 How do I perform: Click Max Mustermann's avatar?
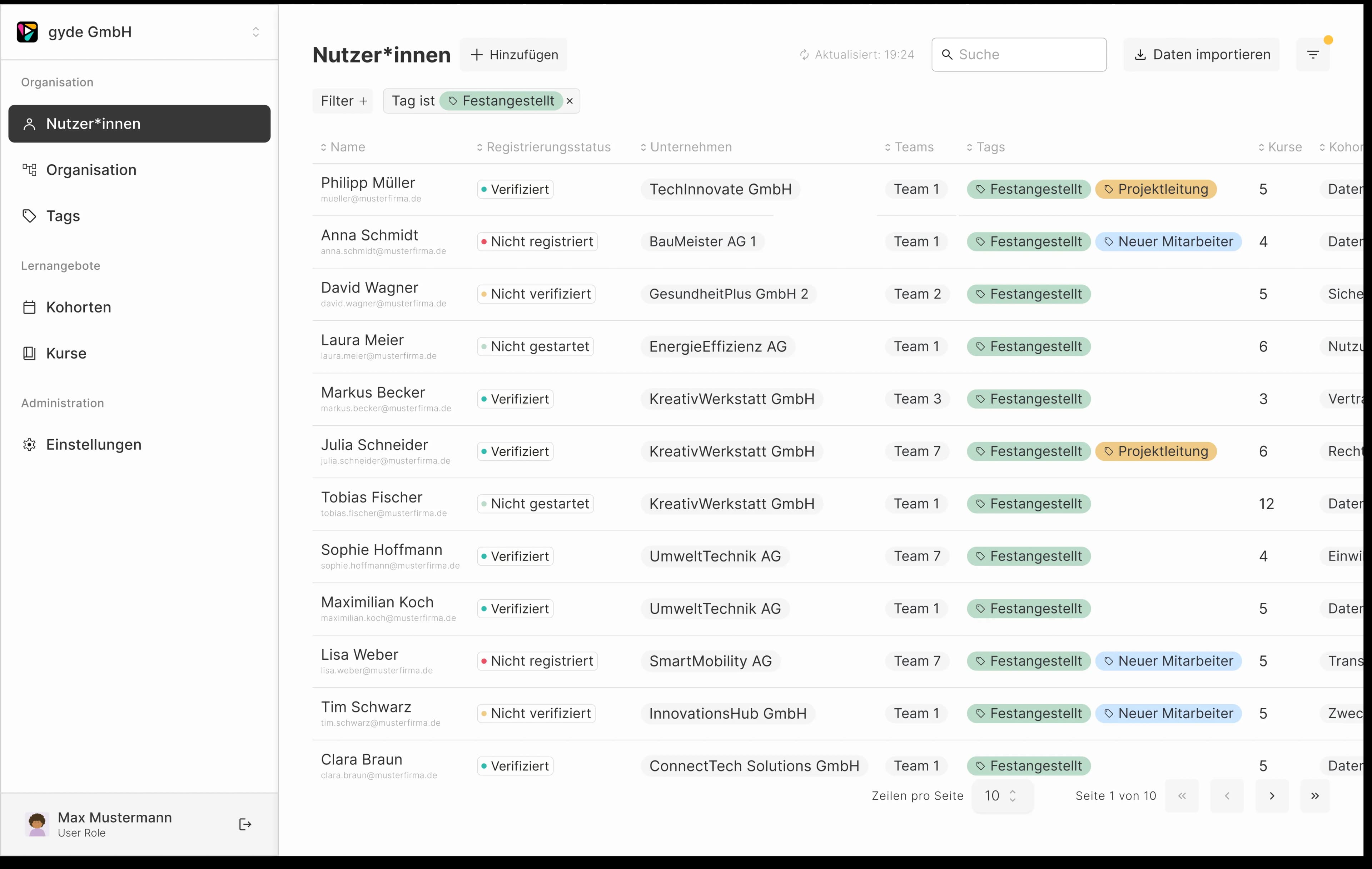click(x=38, y=824)
